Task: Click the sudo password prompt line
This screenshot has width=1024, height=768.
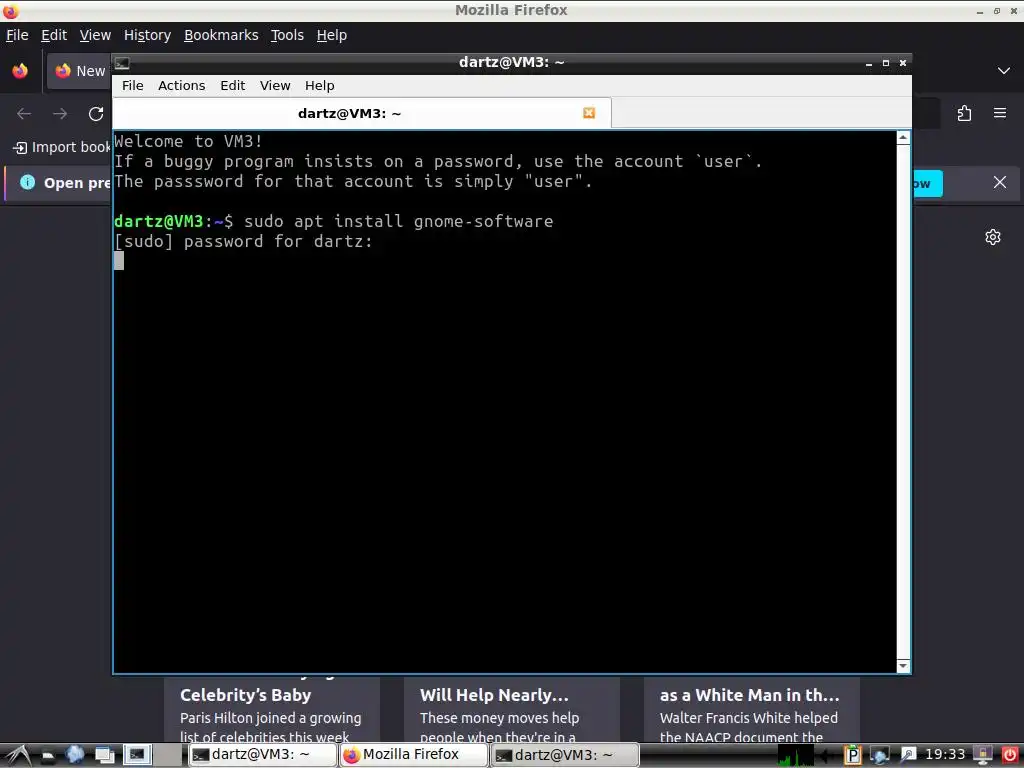Action: click(243, 241)
